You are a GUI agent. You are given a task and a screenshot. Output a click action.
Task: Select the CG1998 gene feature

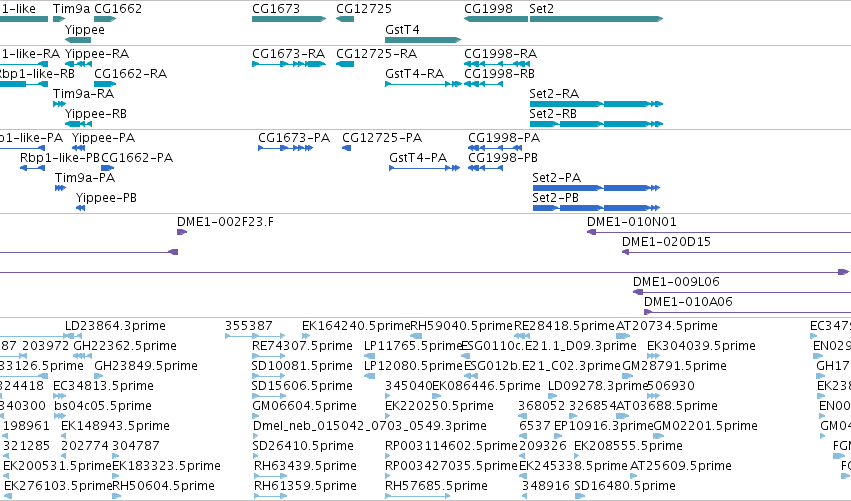(x=496, y=19)
